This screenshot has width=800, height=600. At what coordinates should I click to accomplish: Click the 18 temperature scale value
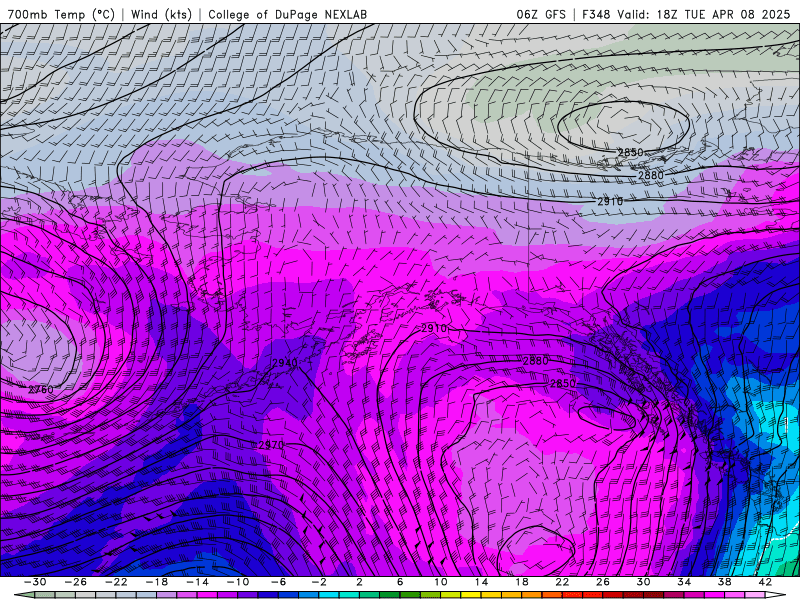[x=521, y=582]
